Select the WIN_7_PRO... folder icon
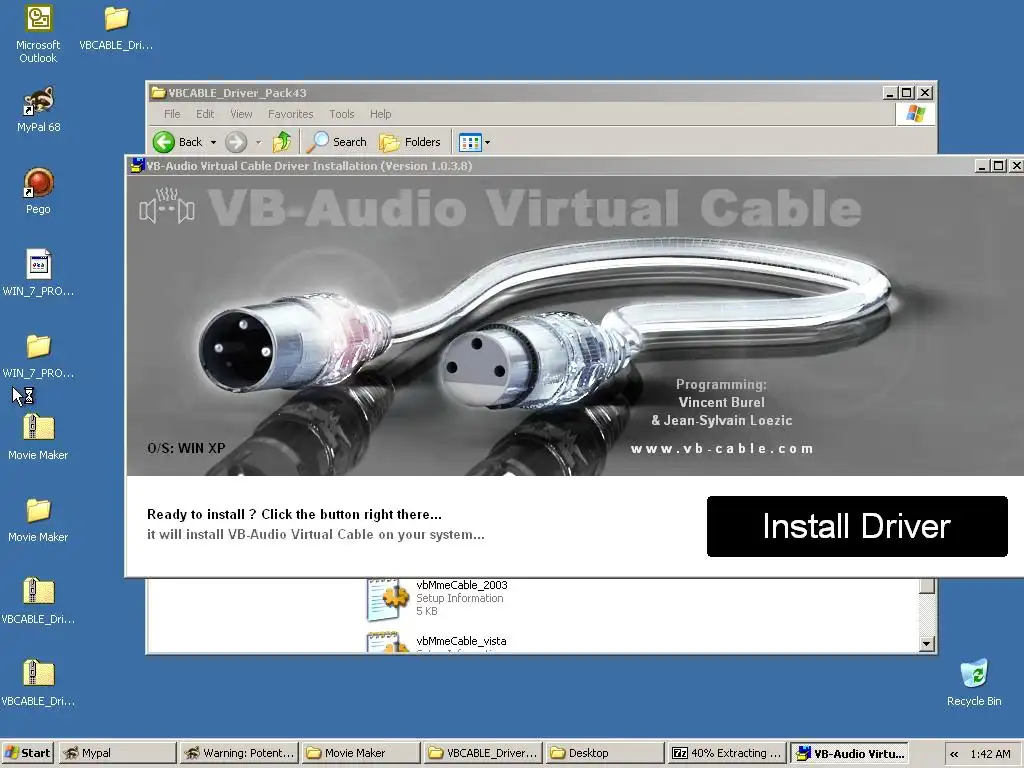Viewport: 1024px width, 768px height. tap(39, 356)
